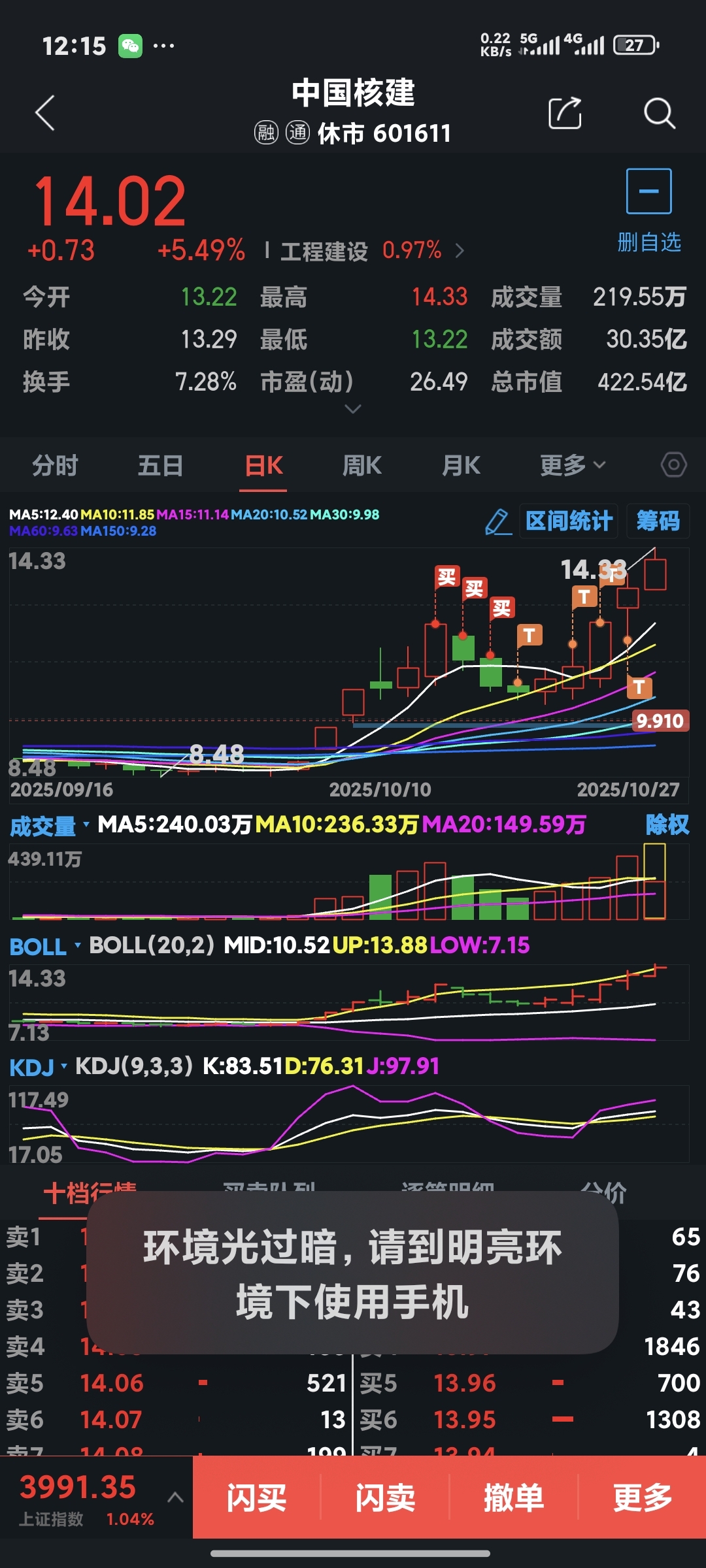The height and width of the screenshot is (1568, 706).
Task: Select the 卖6 14.07 order row
Action: [176, 1420]
